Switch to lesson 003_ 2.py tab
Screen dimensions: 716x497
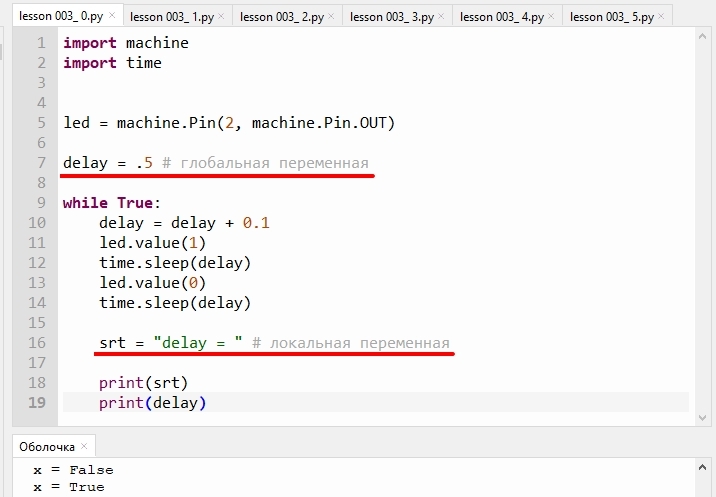[282, 17]
